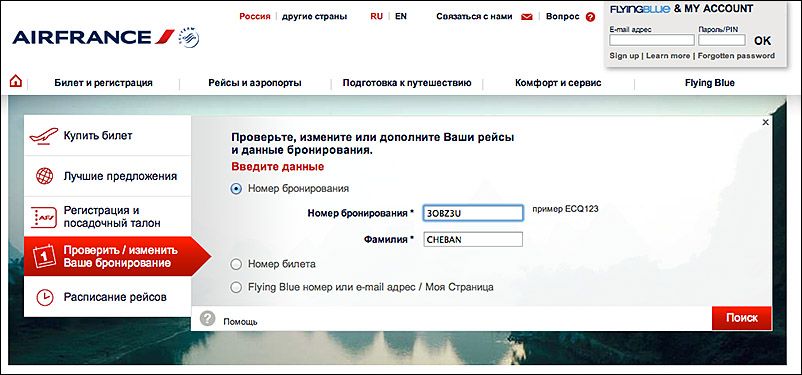
Task: Click the OK login button
Action: click(762, 41)
